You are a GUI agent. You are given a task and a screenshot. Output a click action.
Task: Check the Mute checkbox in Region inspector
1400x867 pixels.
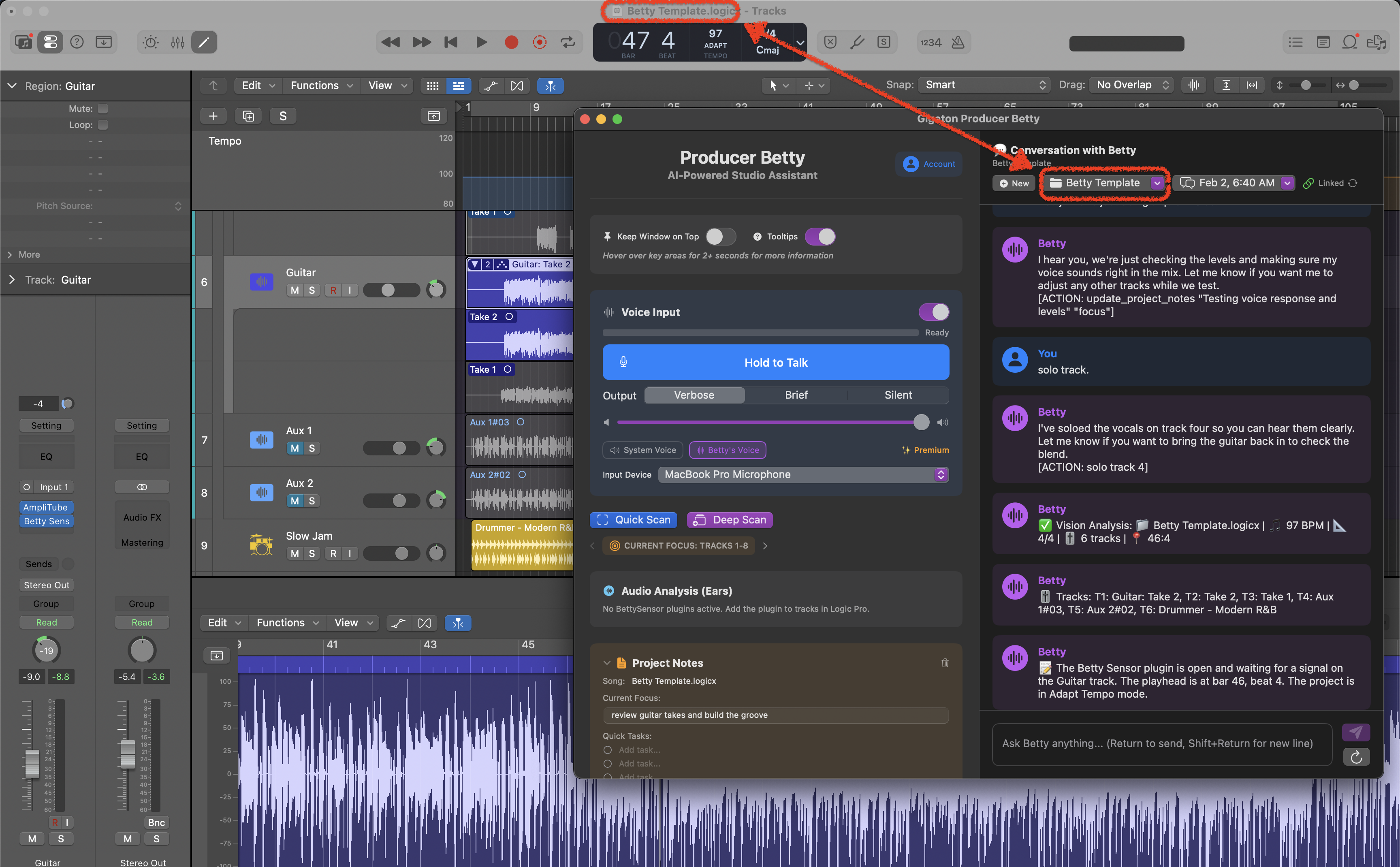click(102, 109)
